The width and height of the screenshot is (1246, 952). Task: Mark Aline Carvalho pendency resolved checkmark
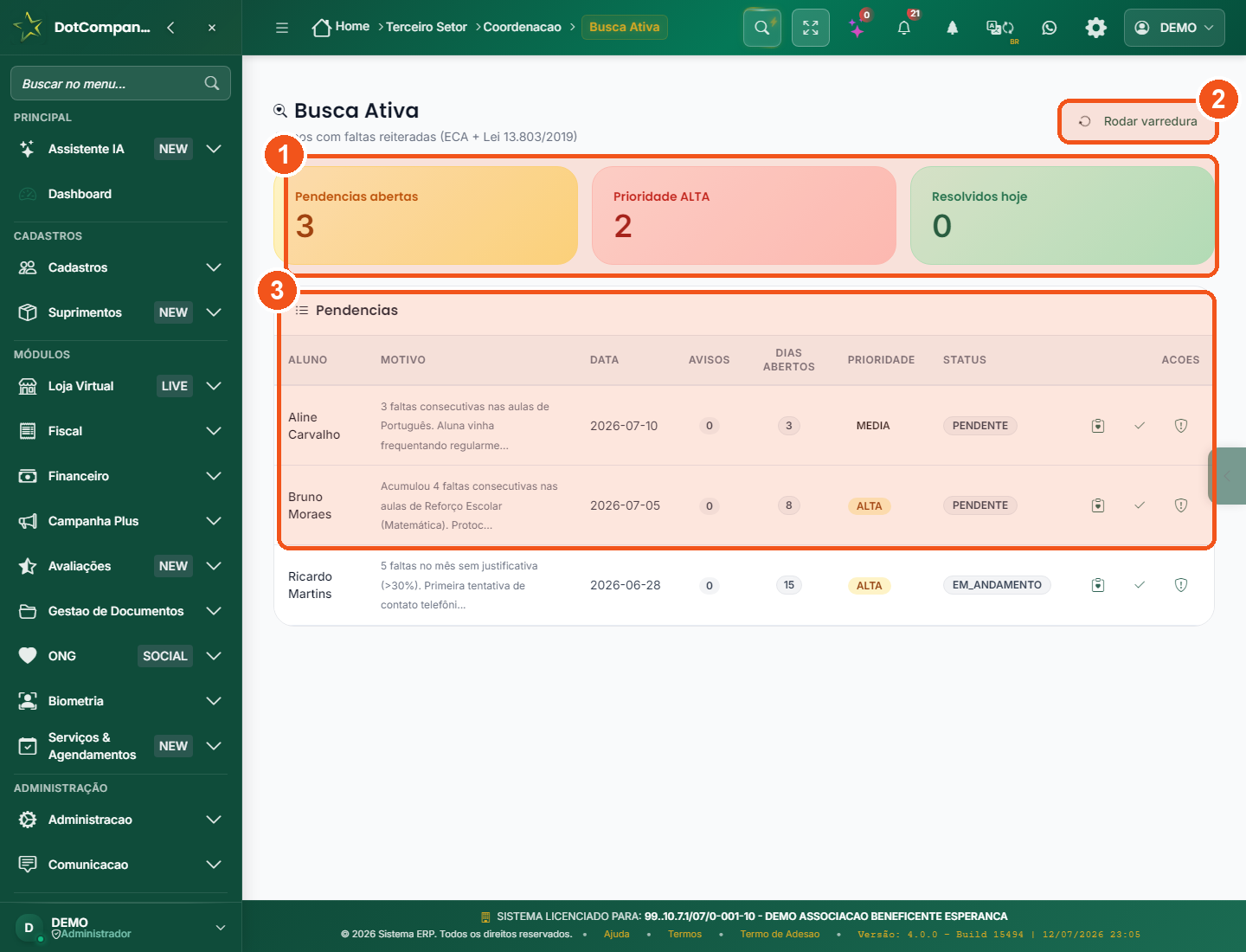pos(1140,426)
